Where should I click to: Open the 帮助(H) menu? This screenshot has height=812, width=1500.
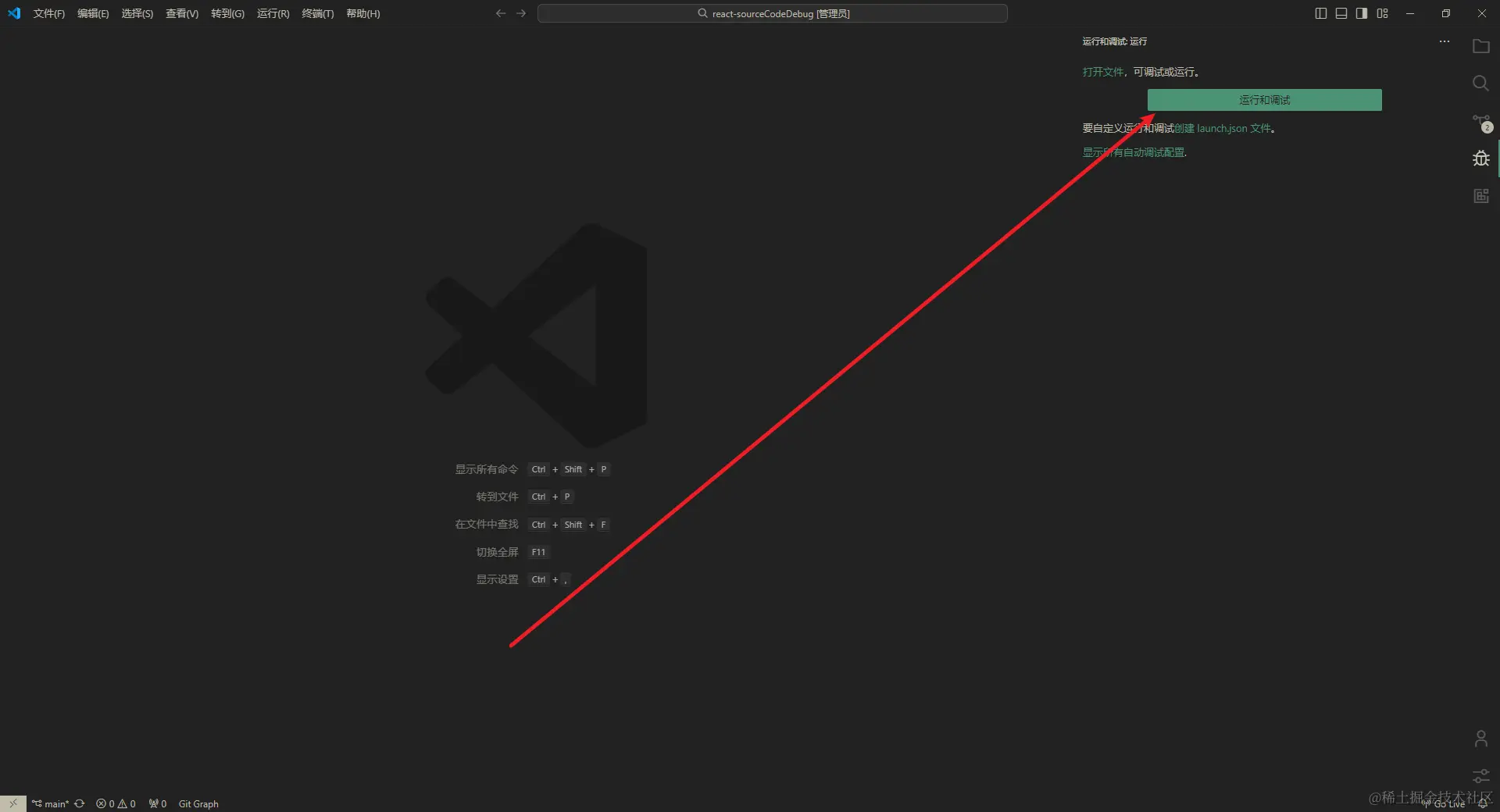click(x=363, y=13)
